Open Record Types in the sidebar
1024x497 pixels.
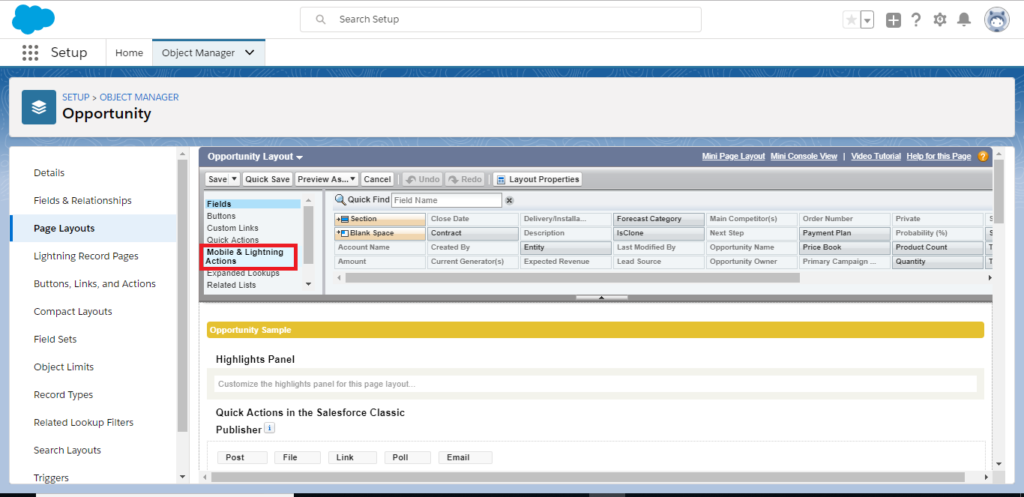pyautogui.click(x=63, y=395)
